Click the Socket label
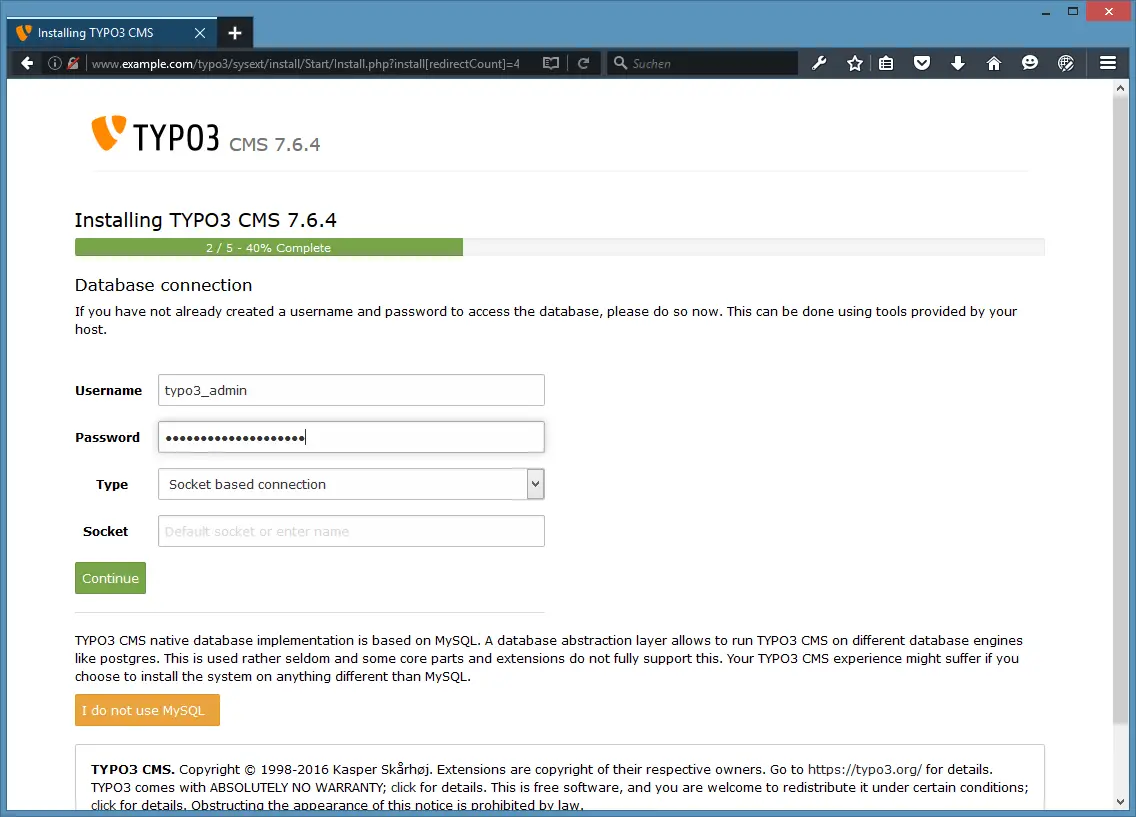This screenshot has height=817, width=1136. [105, 532]
